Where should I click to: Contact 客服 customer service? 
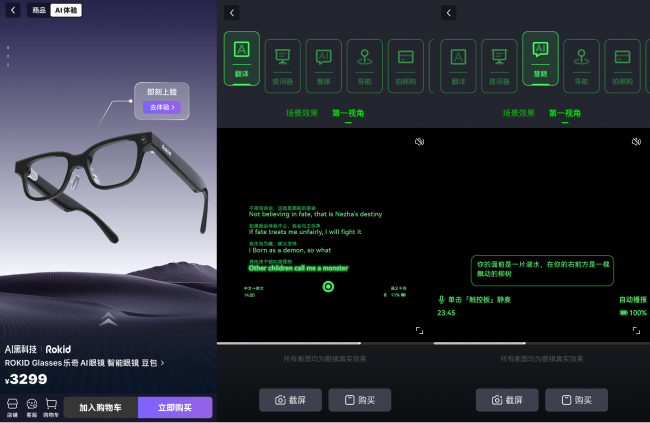(x=32, y=407)
